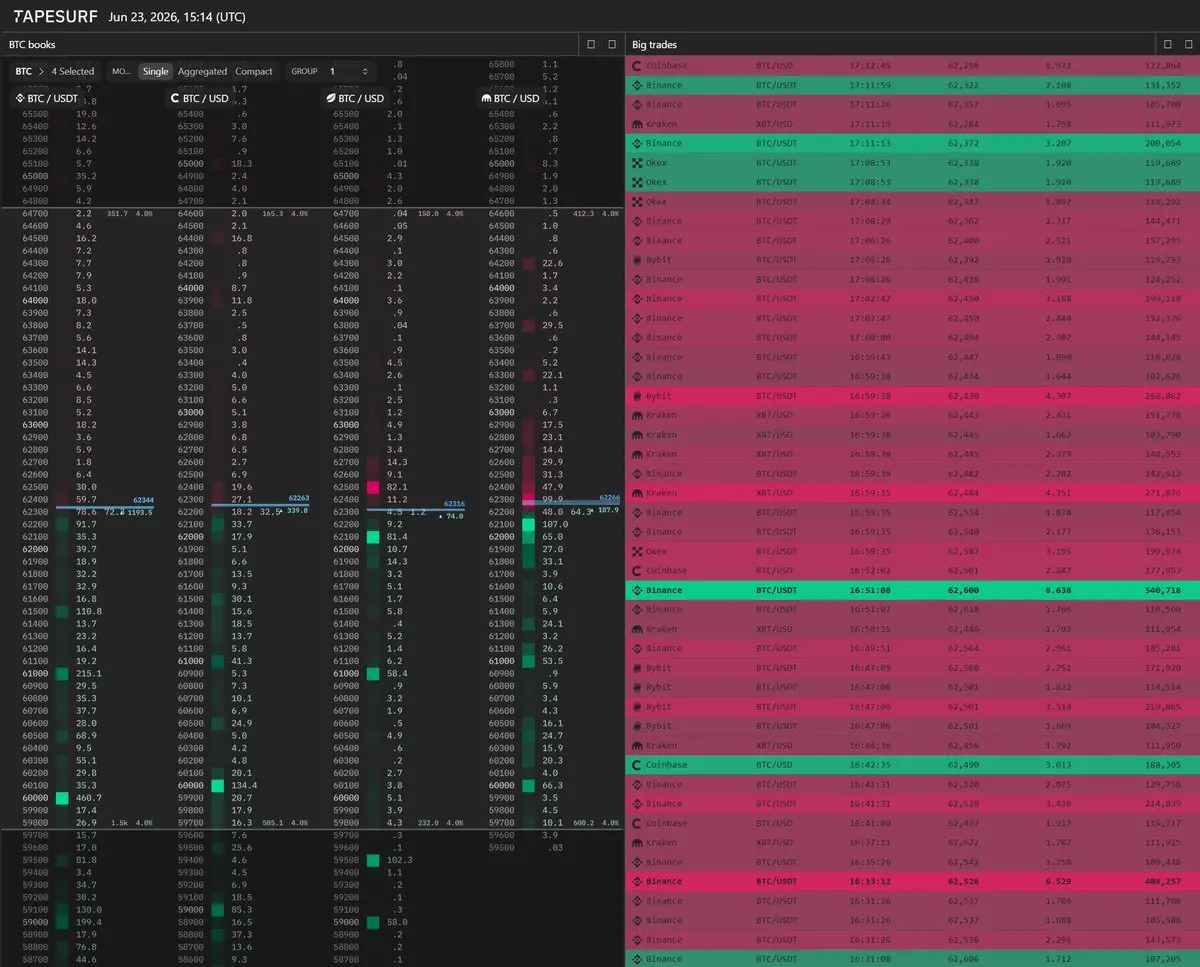Screen dimensions: 1200x967
Task: Click Okex icon on the 16:59:35 trade
Action: (636, 551)
